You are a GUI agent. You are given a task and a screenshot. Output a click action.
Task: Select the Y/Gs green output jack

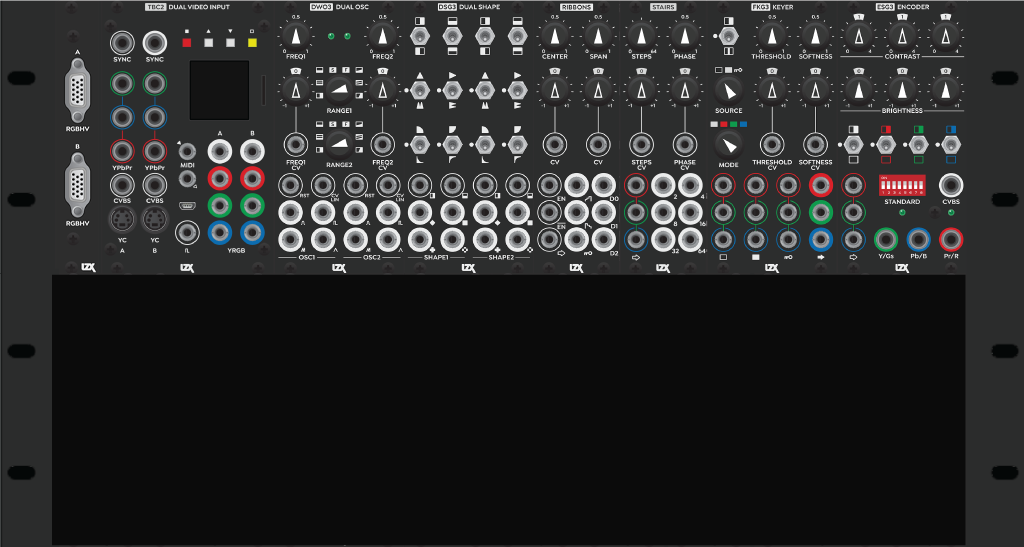click(885, 239)
